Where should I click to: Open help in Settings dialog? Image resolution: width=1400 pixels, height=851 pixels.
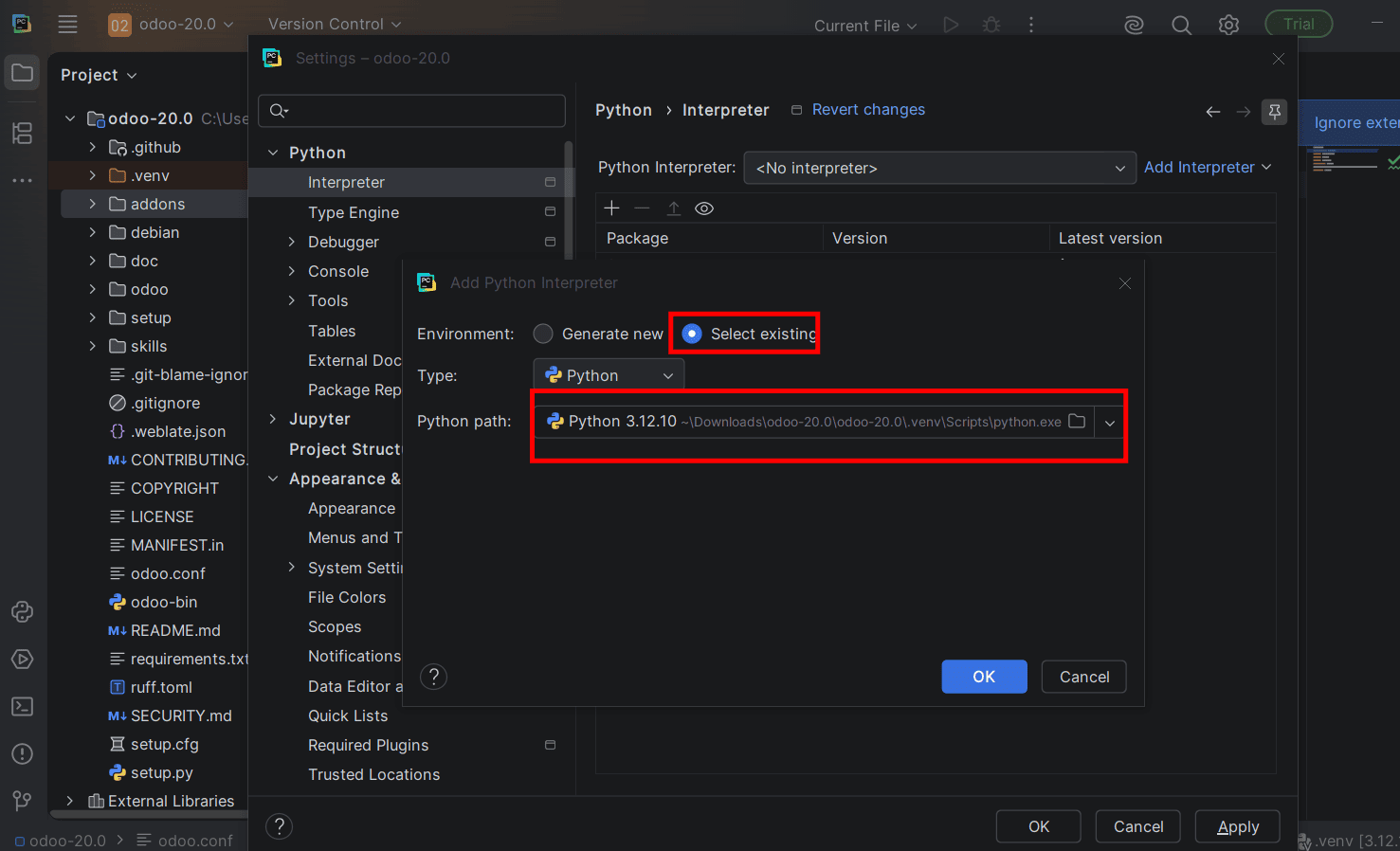279,826
